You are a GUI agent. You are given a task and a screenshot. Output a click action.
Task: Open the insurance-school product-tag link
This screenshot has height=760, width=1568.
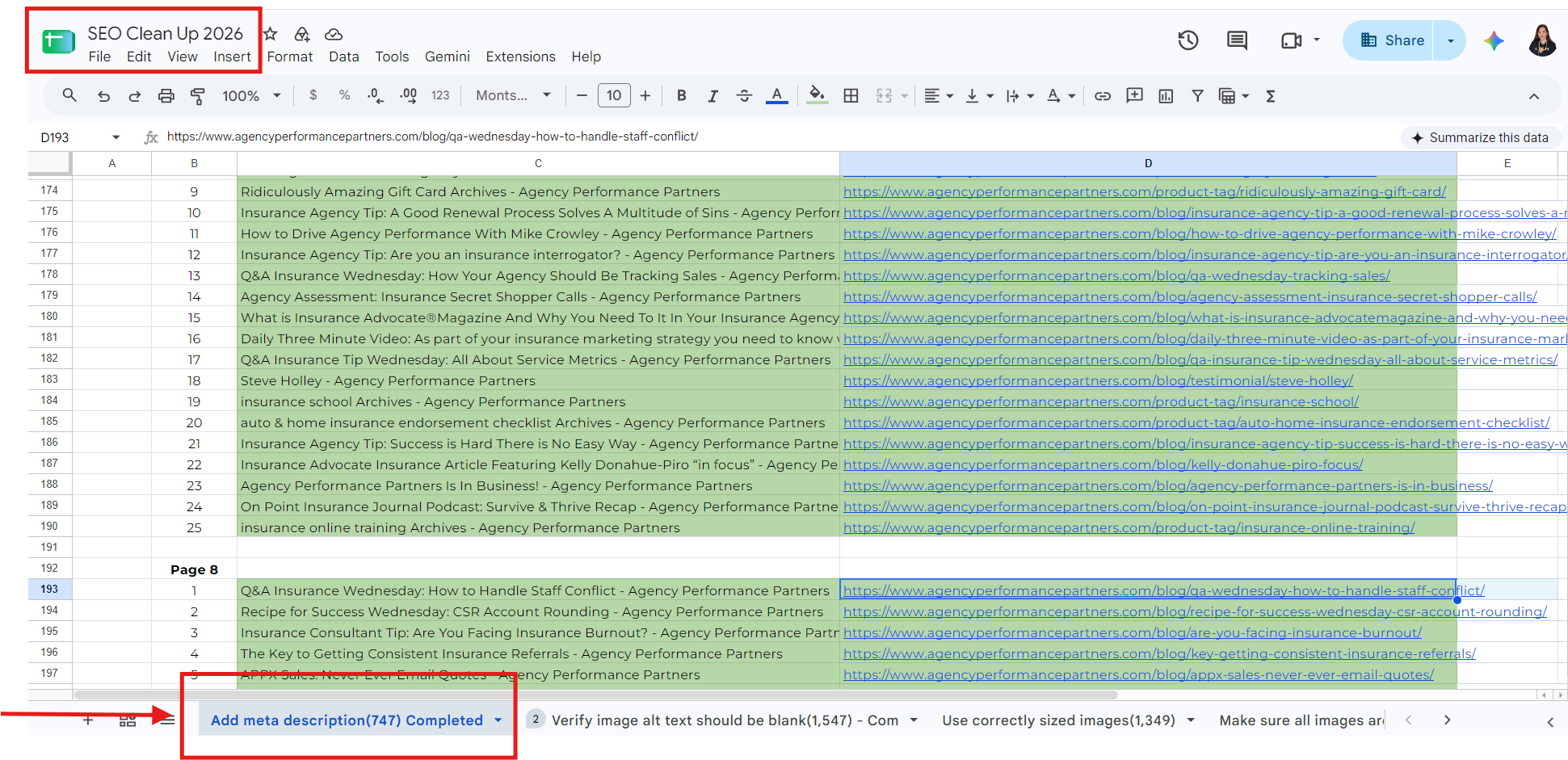click(x=1101, y=401)
